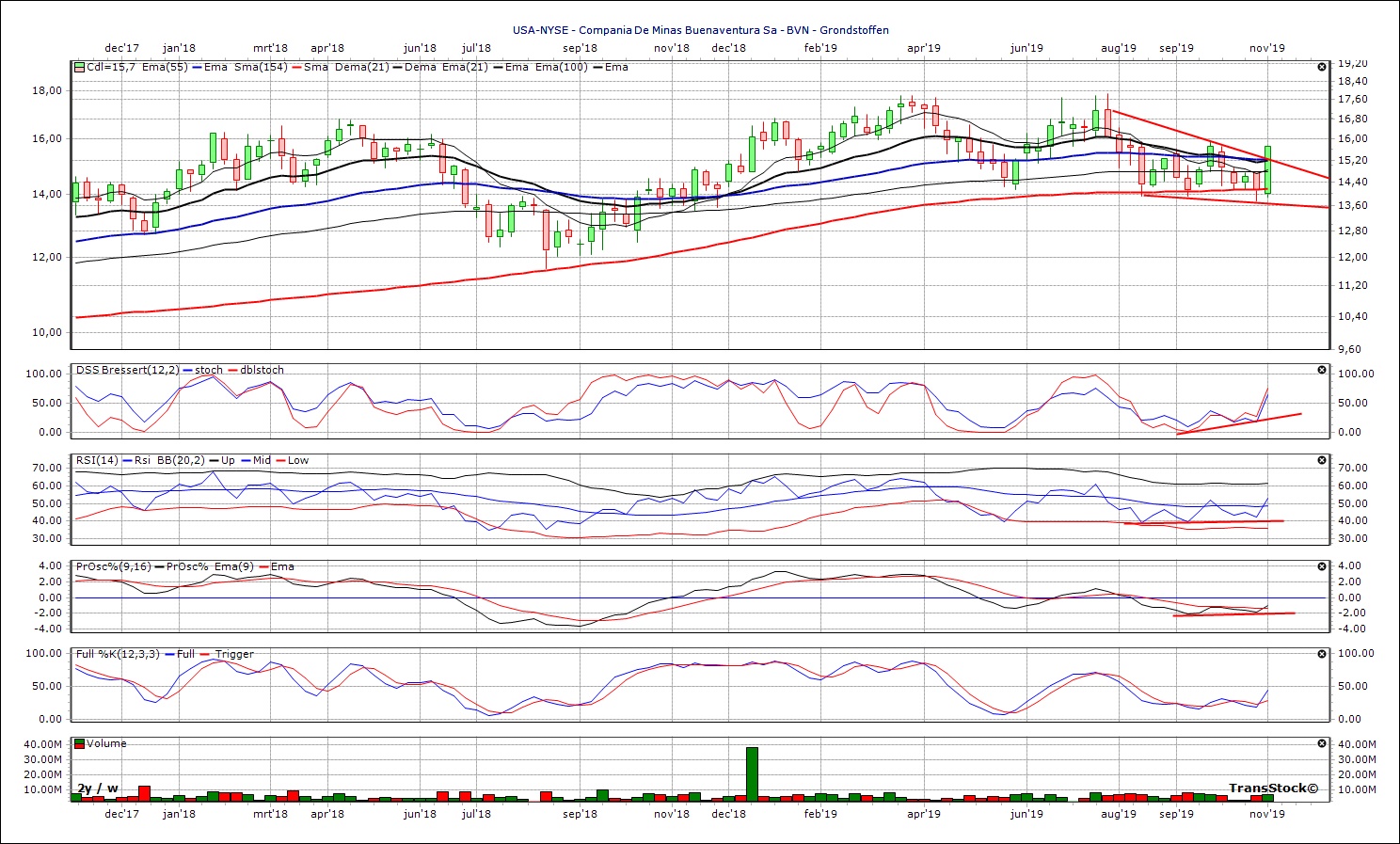Viewport: 1400px width, 844px height.
Task: Click the 17,60 right axis label
Action: [x=1353, y=99]
